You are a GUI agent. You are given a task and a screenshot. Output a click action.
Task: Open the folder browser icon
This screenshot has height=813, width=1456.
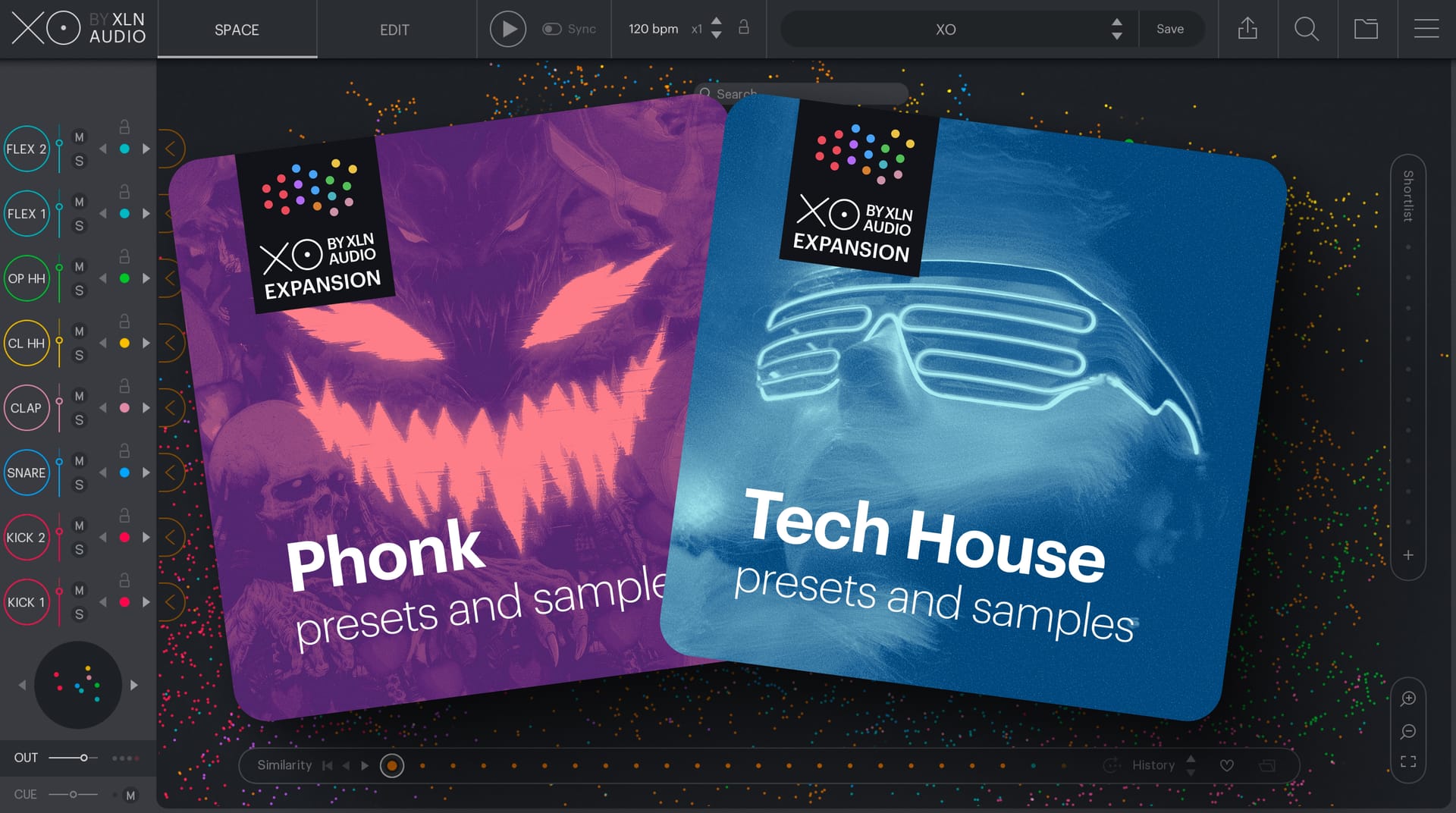click(1366, 29)
